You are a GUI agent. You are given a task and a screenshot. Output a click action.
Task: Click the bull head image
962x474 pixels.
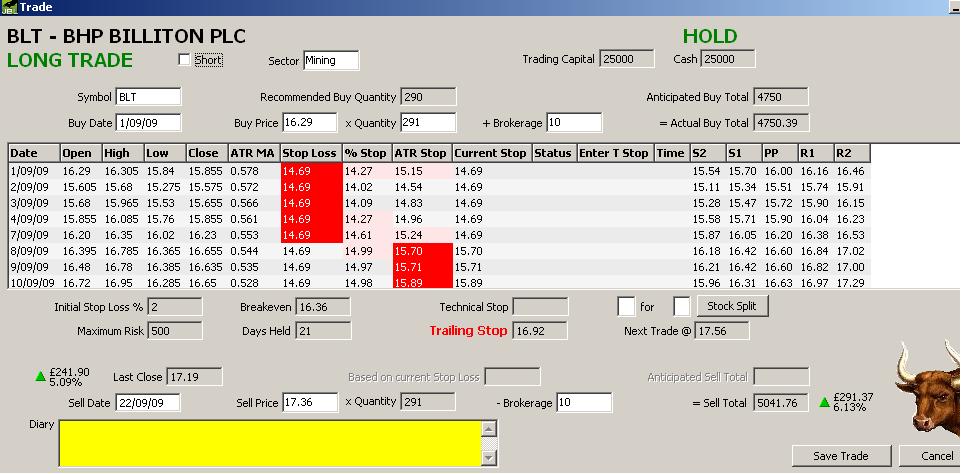927,389
